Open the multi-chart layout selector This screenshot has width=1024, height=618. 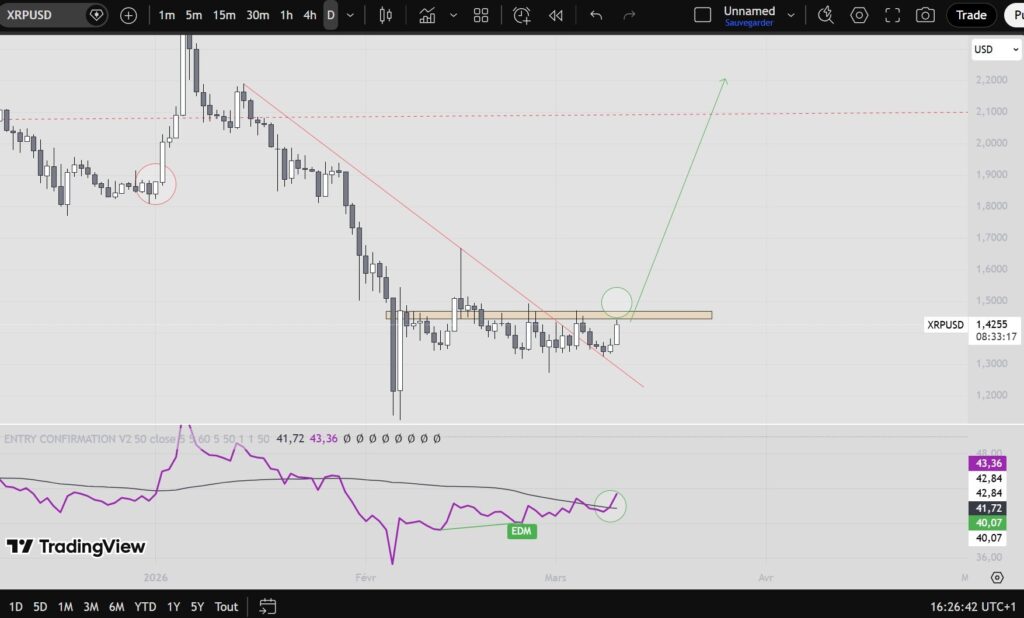(480, 15)
